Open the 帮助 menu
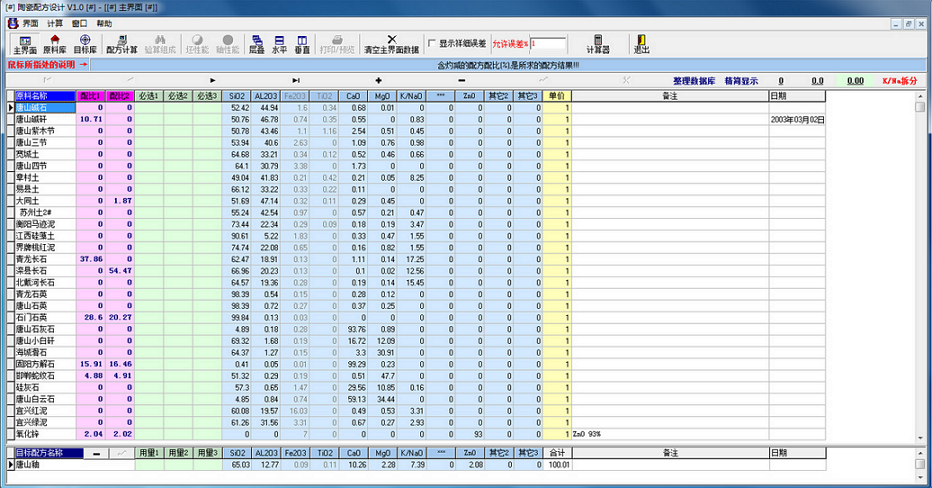The width and height of the screenshot is (932, 488). [105, 22]
